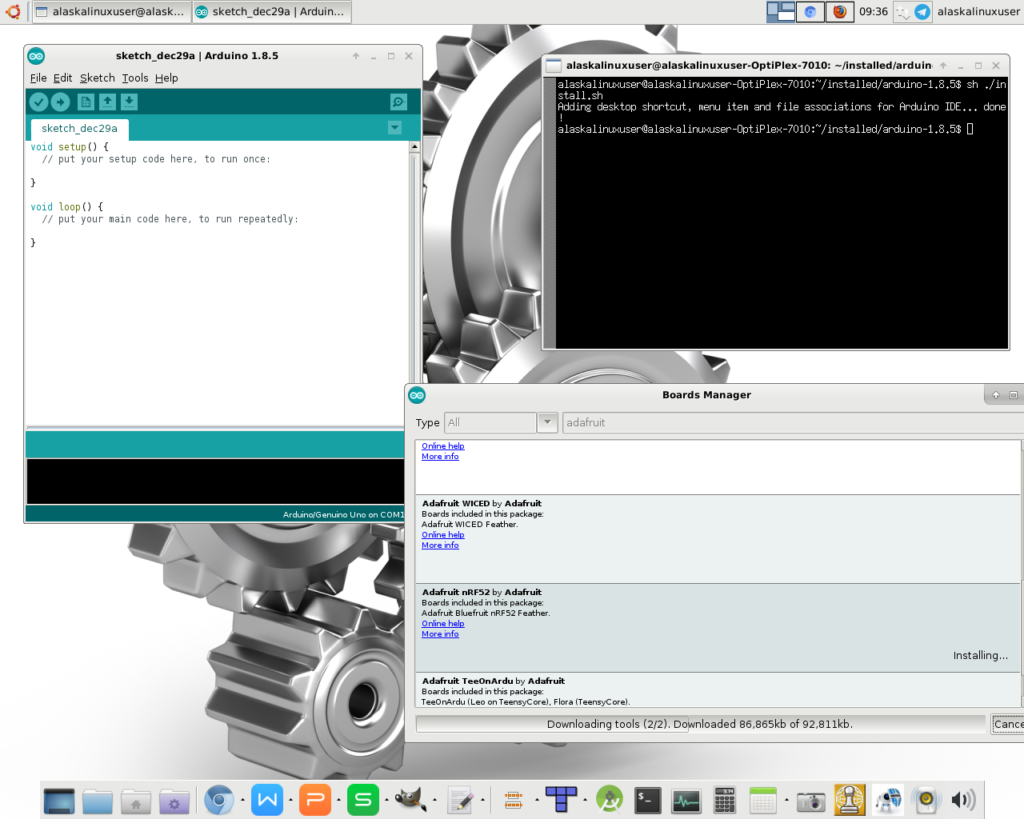Click the Telegram tray icon

point(921,12)
